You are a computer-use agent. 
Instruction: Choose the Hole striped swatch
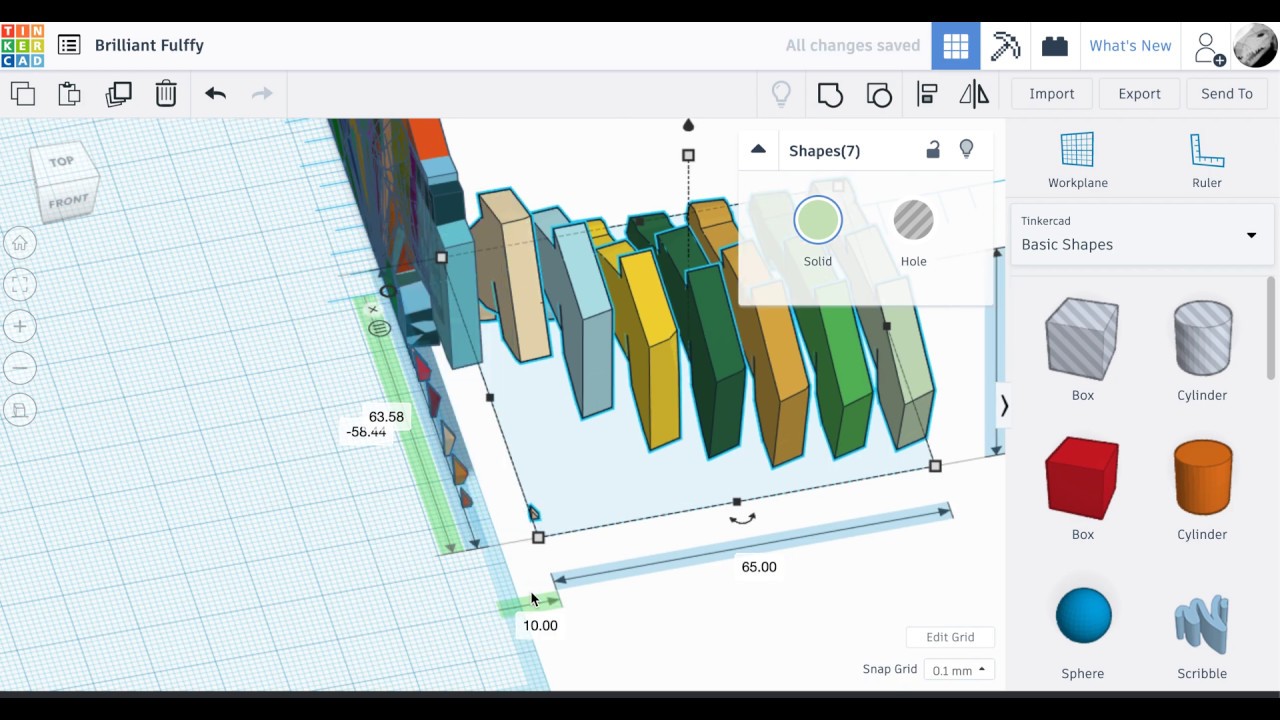tap(913, 221)
